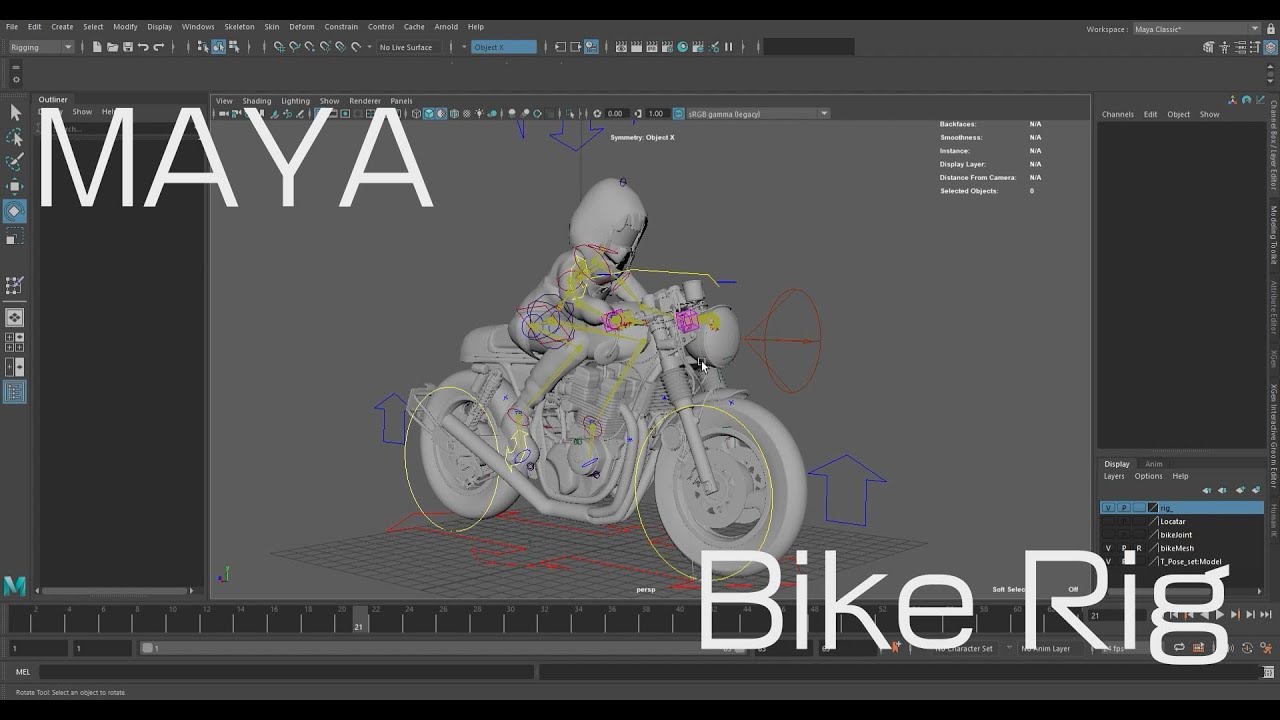Viewport: 1280px width, 720px height.
Task: Select the arrow Select tool
Action: 15,113
